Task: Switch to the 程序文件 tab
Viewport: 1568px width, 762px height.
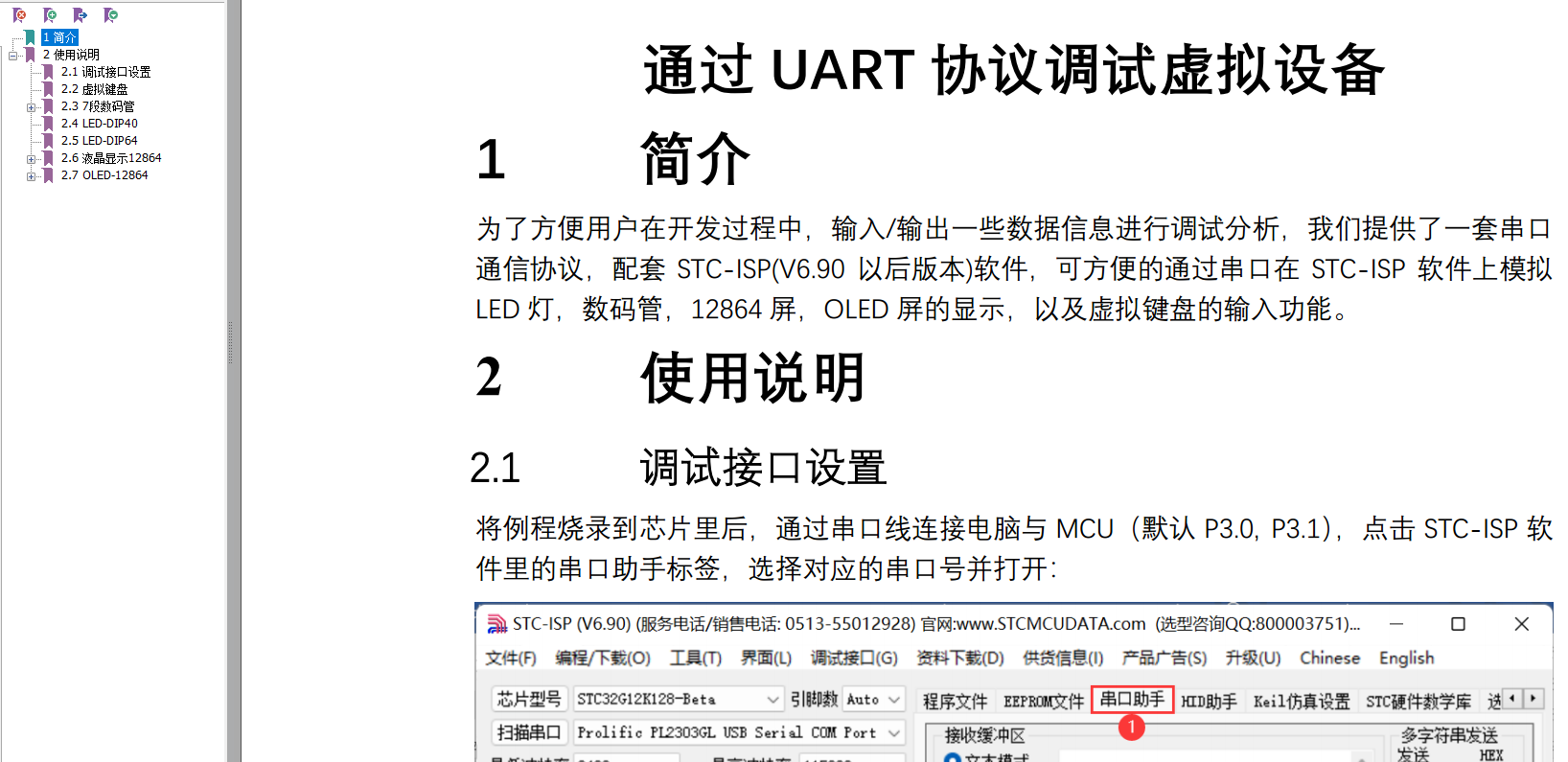Action: click(x=955, y=702)
